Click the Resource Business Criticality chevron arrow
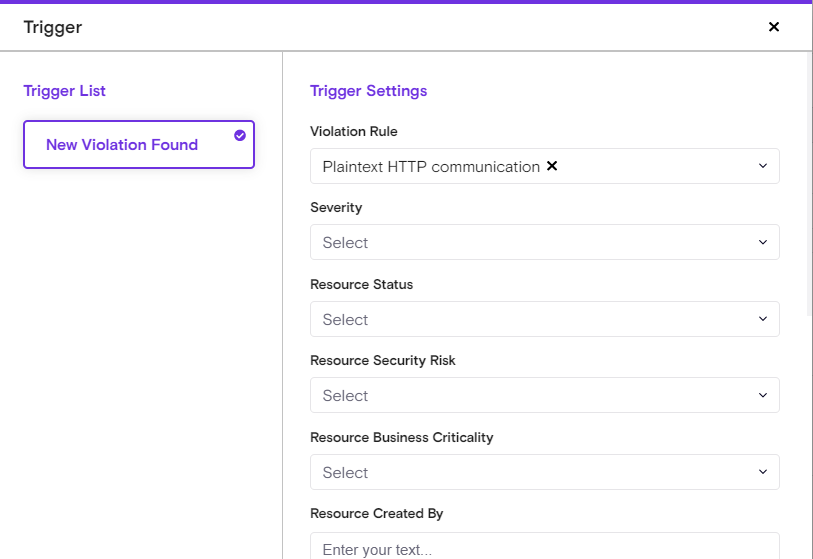Image resolution: width=813 pixels, height=559 pixels. 762,472
